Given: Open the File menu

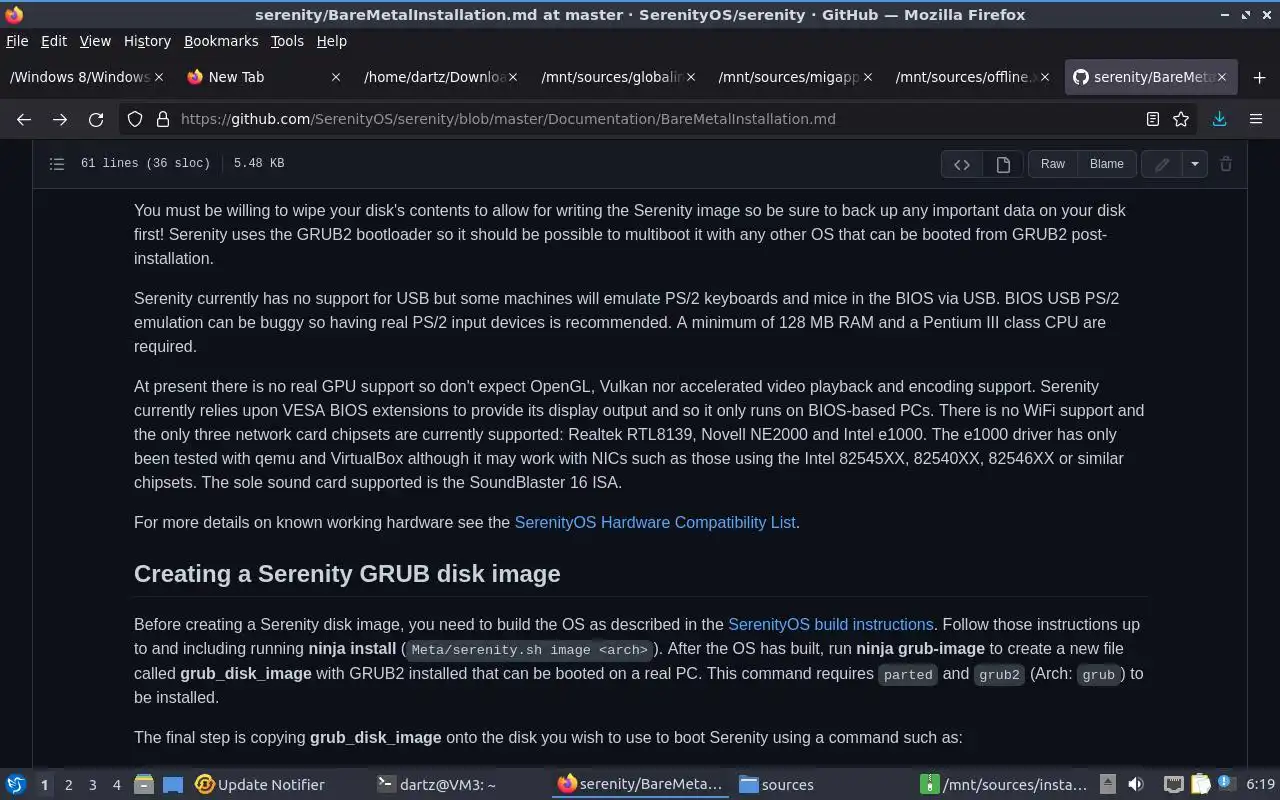Looking at the screenshot, I should pos(17,41).
